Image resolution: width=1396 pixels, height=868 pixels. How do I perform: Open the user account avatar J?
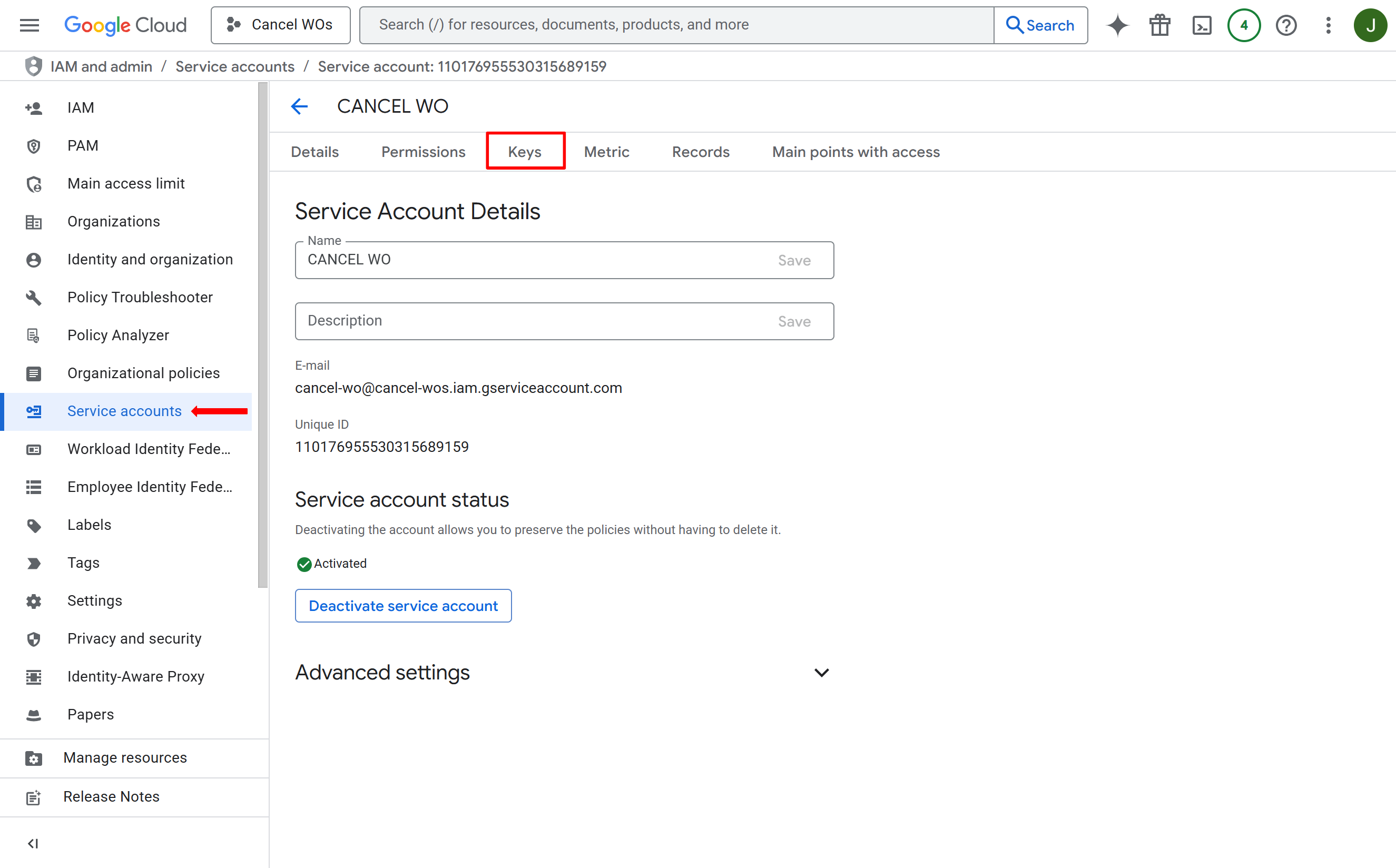1370,25
